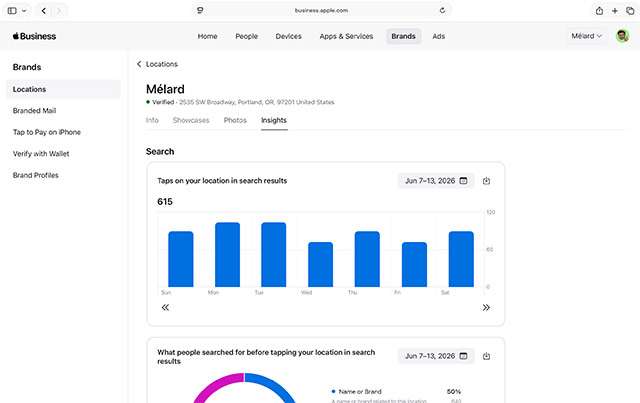
Task: Select the Brands navigation item
Action: pos(403,36)
